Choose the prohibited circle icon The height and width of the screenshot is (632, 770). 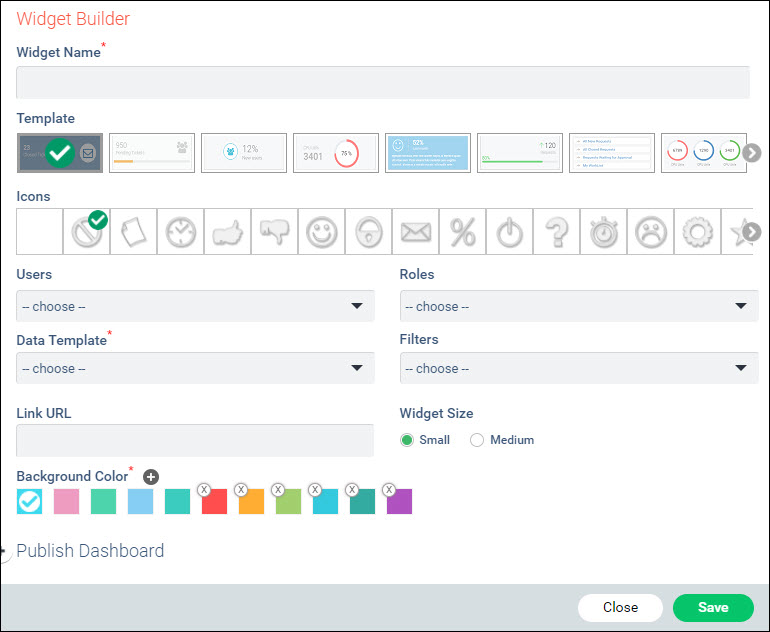(x=87, y=231)
